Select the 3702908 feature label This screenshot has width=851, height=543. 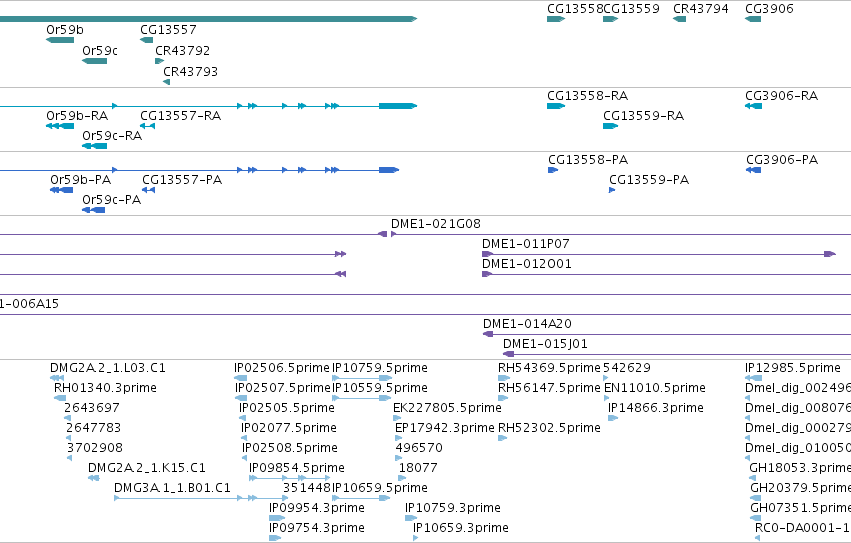pos(94,448)
